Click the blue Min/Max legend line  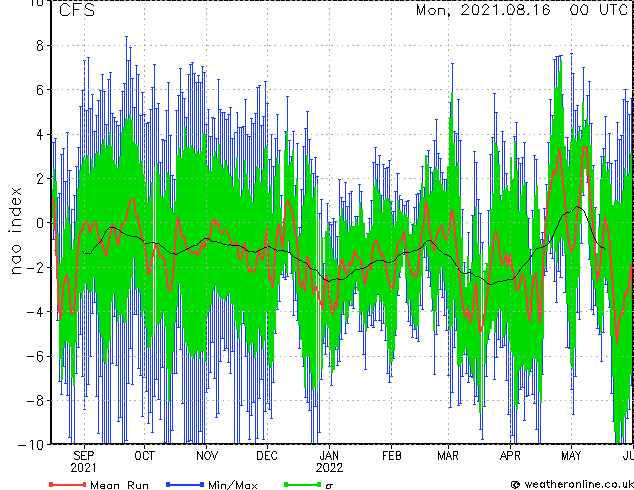point(185,484)
